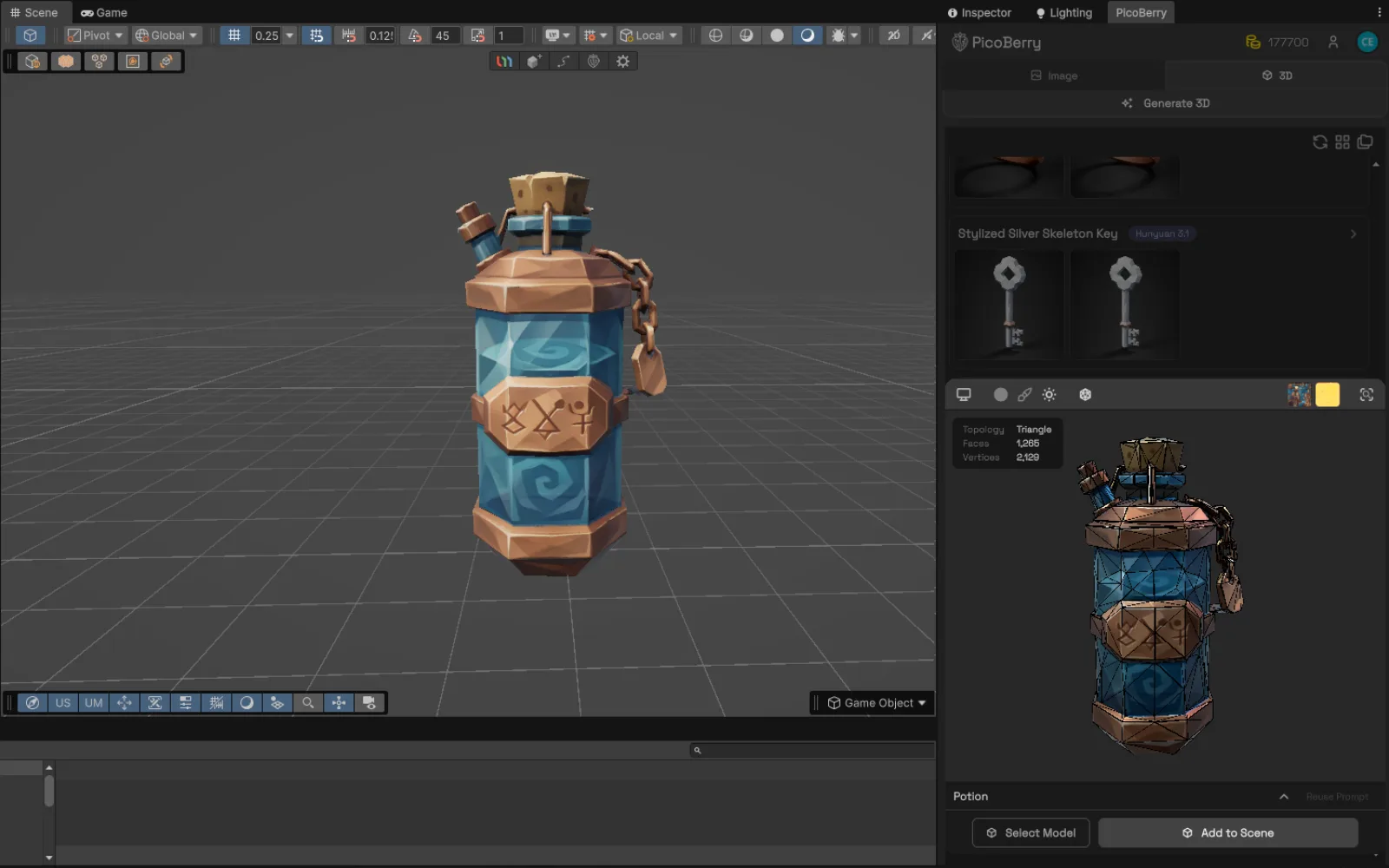Select shaded sphere draw mode
1389x868 pixels.
(807, 36)
